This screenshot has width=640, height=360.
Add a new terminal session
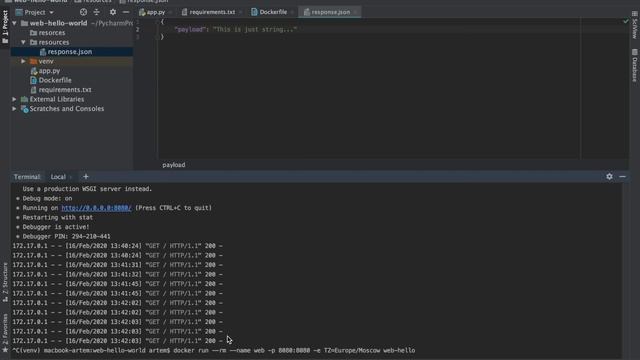pos(86,177)
